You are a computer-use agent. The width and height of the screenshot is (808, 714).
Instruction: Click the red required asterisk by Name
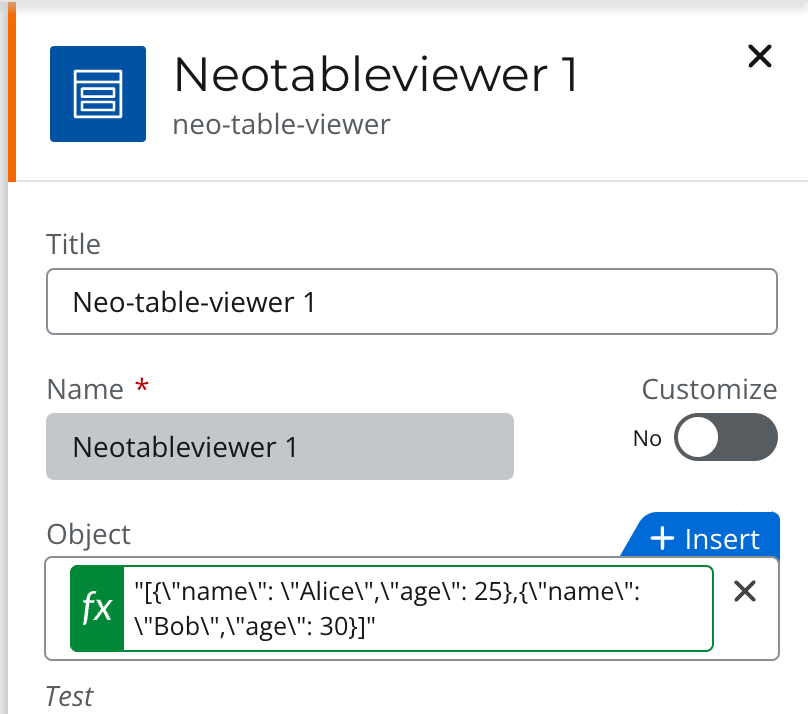pos(142,387)
